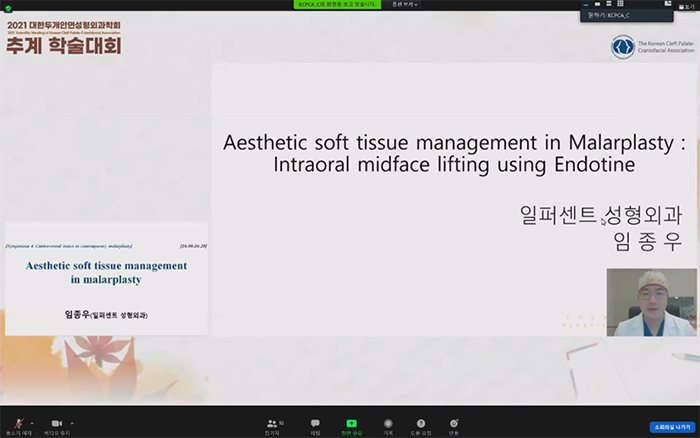This screenshot has height=438, width=700.
Task: Unmute the microphone in the Zoom toolbar
Action: (x=19, y=426)
